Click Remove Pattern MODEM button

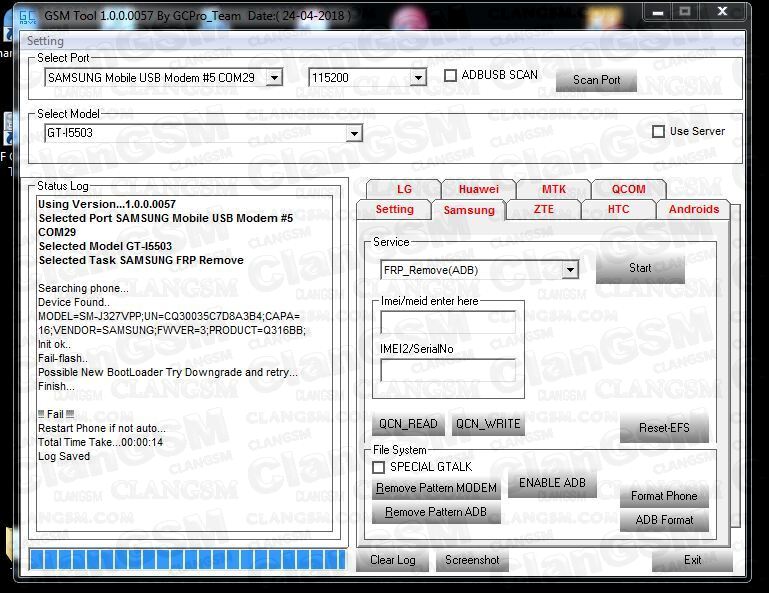(x=436, y=489)
